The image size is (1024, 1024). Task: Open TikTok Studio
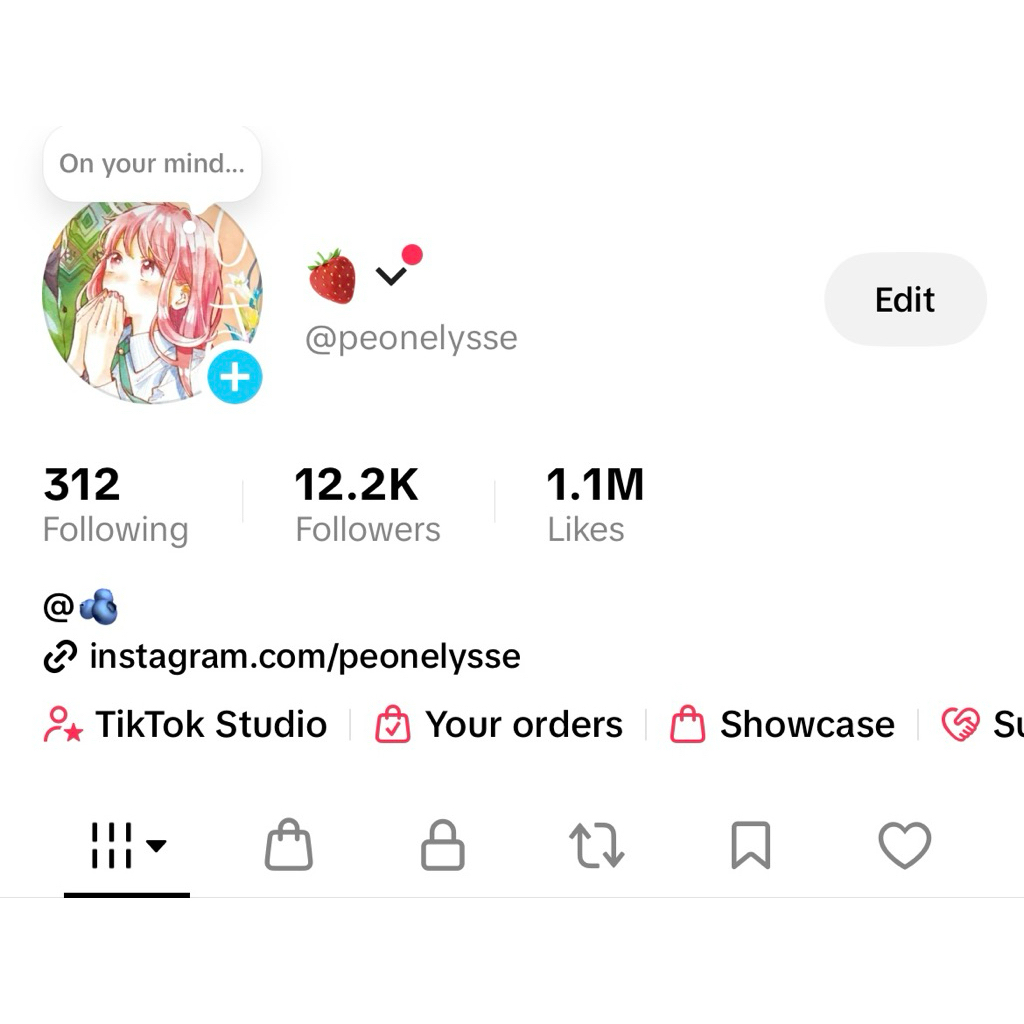point(186,724)
